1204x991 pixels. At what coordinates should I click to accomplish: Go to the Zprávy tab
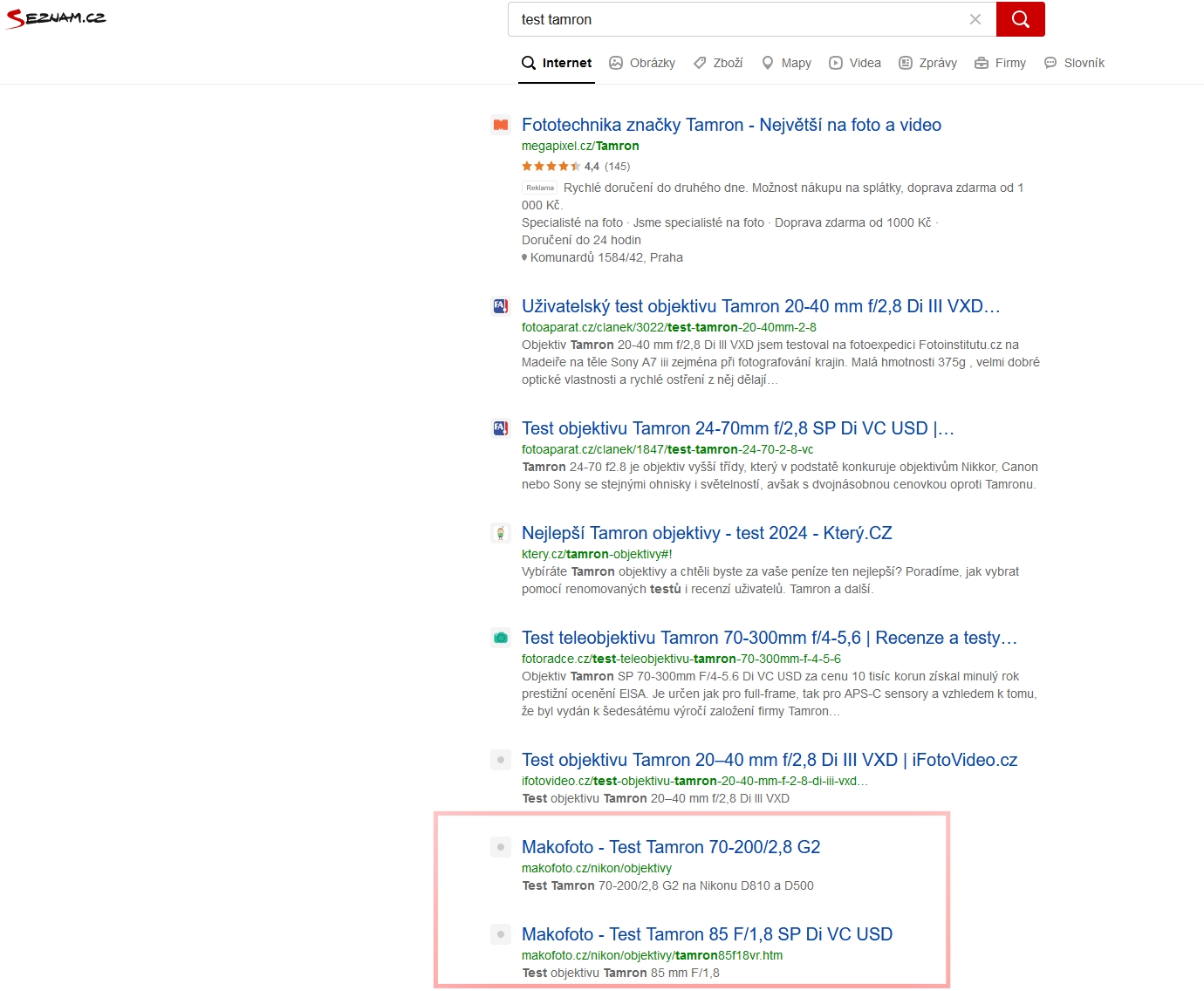tap(927, 63)
